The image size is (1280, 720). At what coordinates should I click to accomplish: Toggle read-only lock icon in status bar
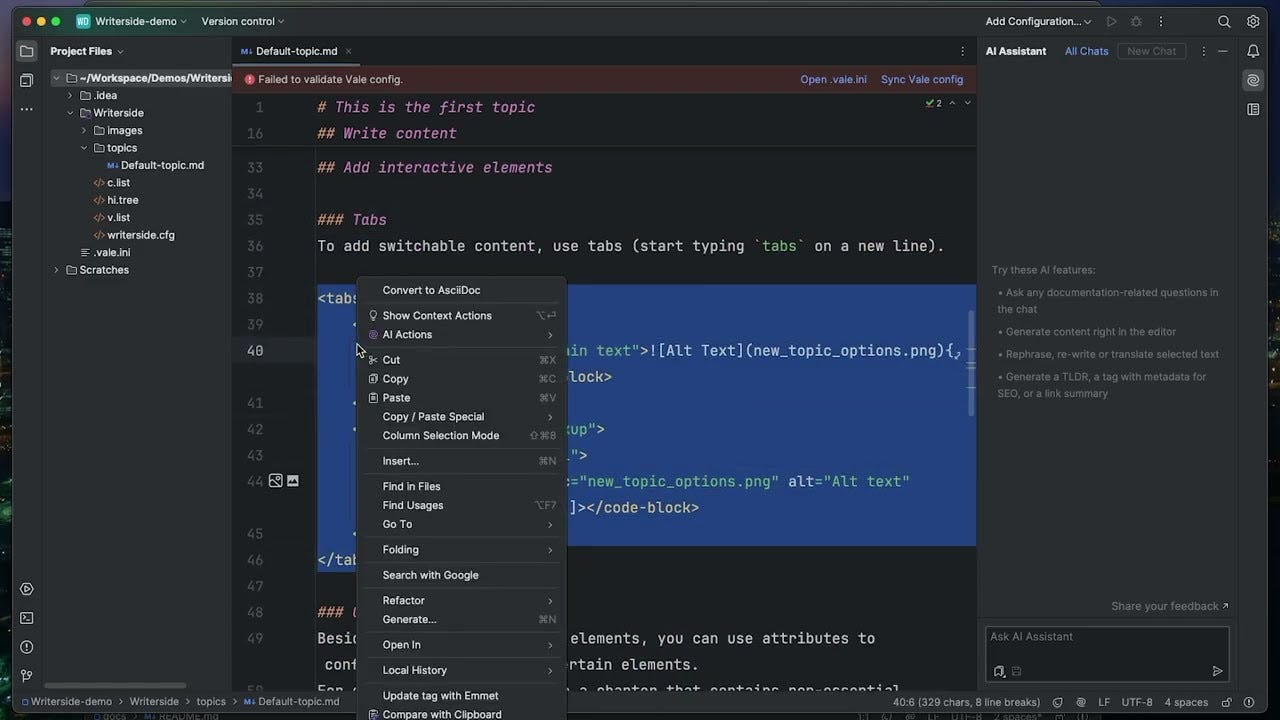pyautogui.click(x=1227, y=702)
